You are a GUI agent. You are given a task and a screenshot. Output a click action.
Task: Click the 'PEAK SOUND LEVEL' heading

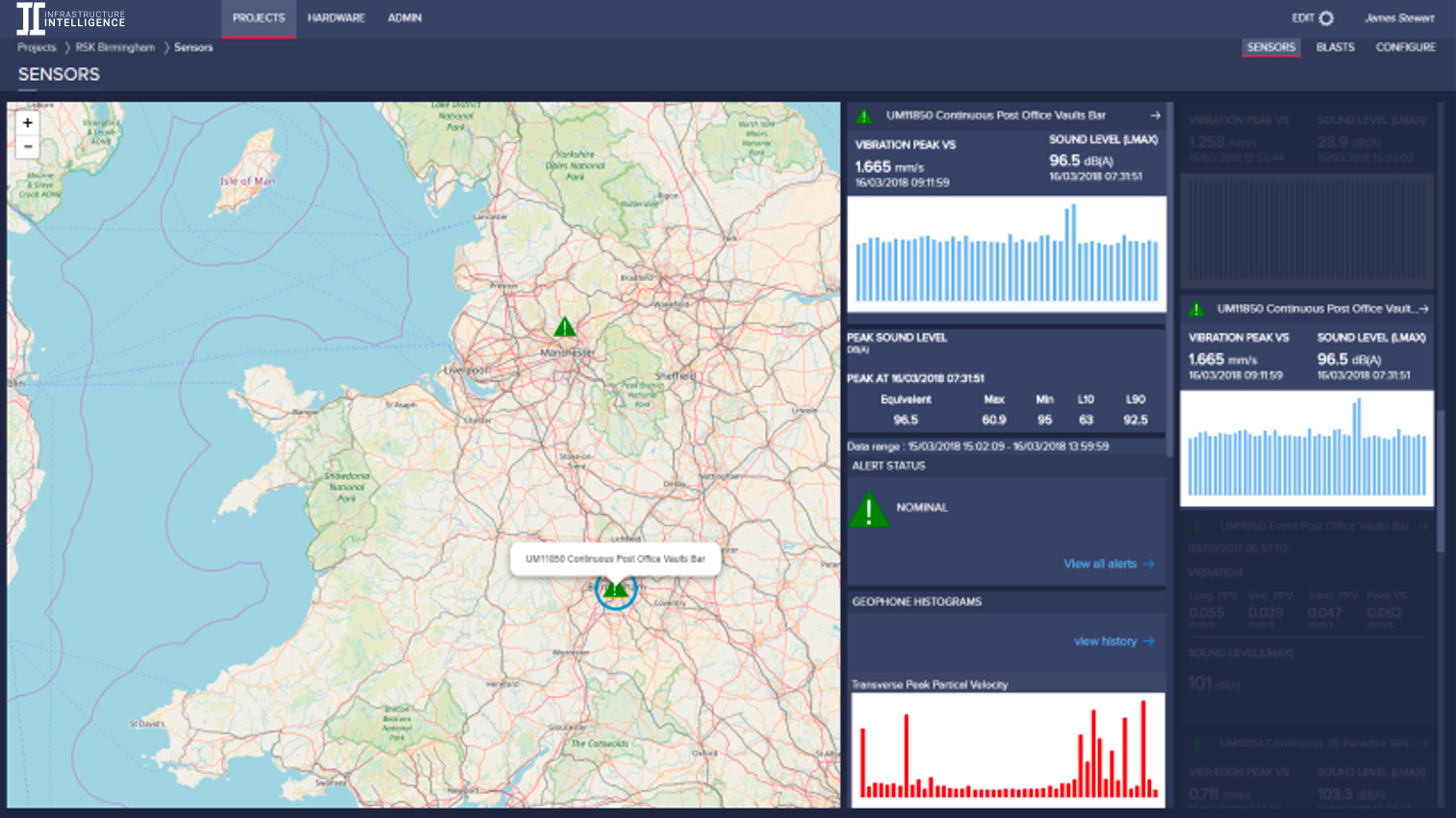click(x=897, y=338)
